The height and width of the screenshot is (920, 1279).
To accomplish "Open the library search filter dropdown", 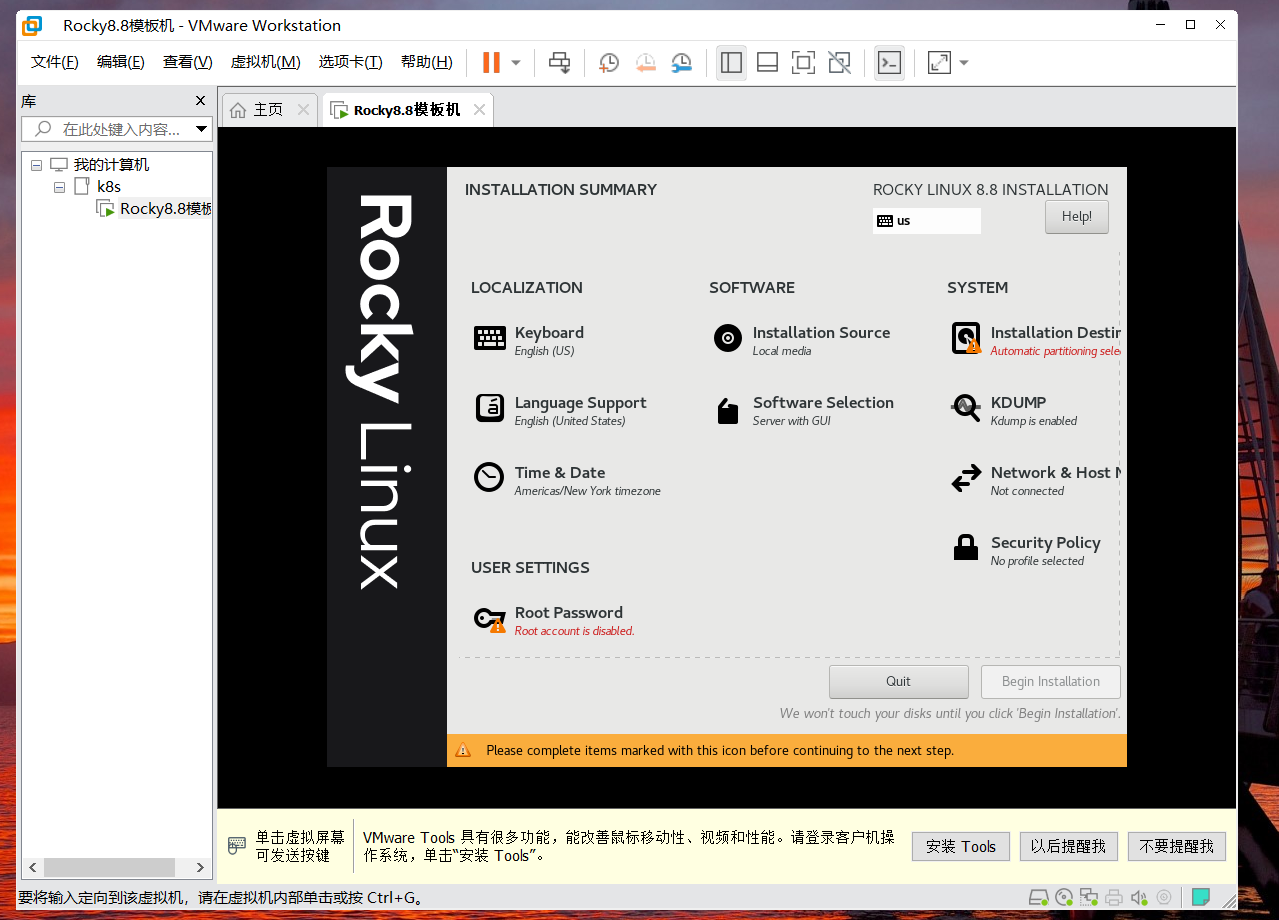I will pos(201,129).
